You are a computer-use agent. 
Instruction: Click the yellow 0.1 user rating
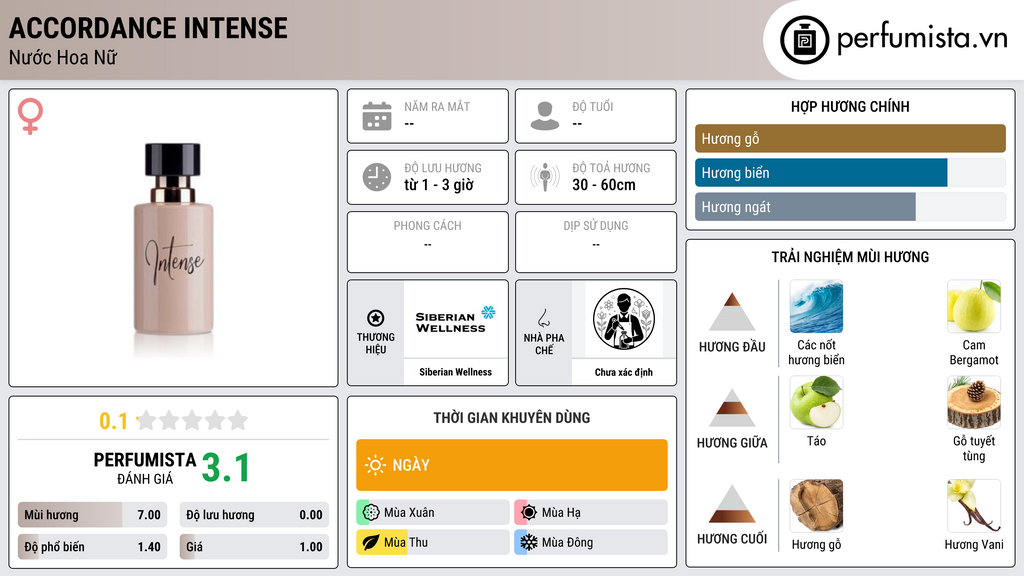click(x=113, y=421)
